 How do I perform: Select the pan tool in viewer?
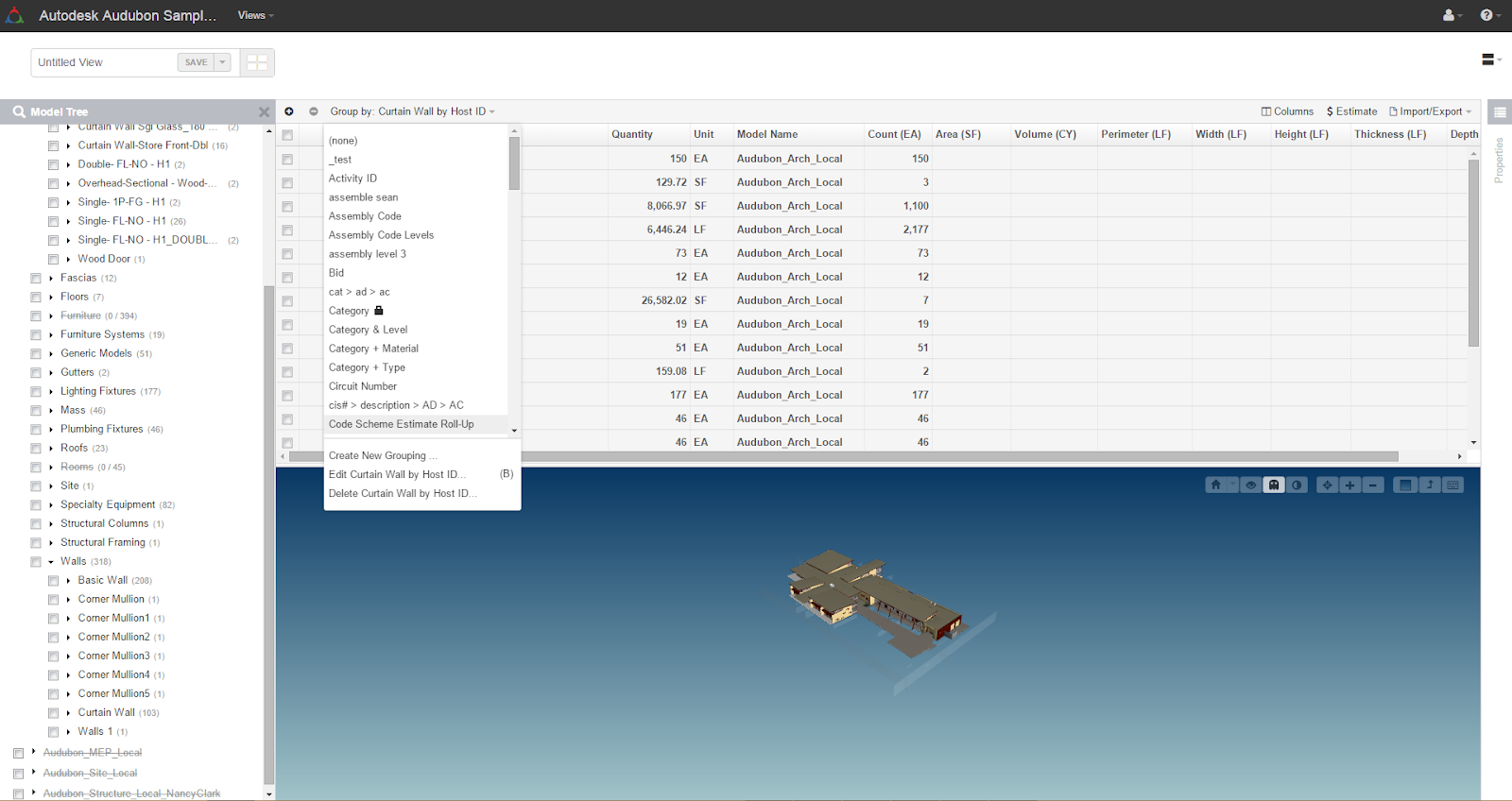click(1328, 485)
